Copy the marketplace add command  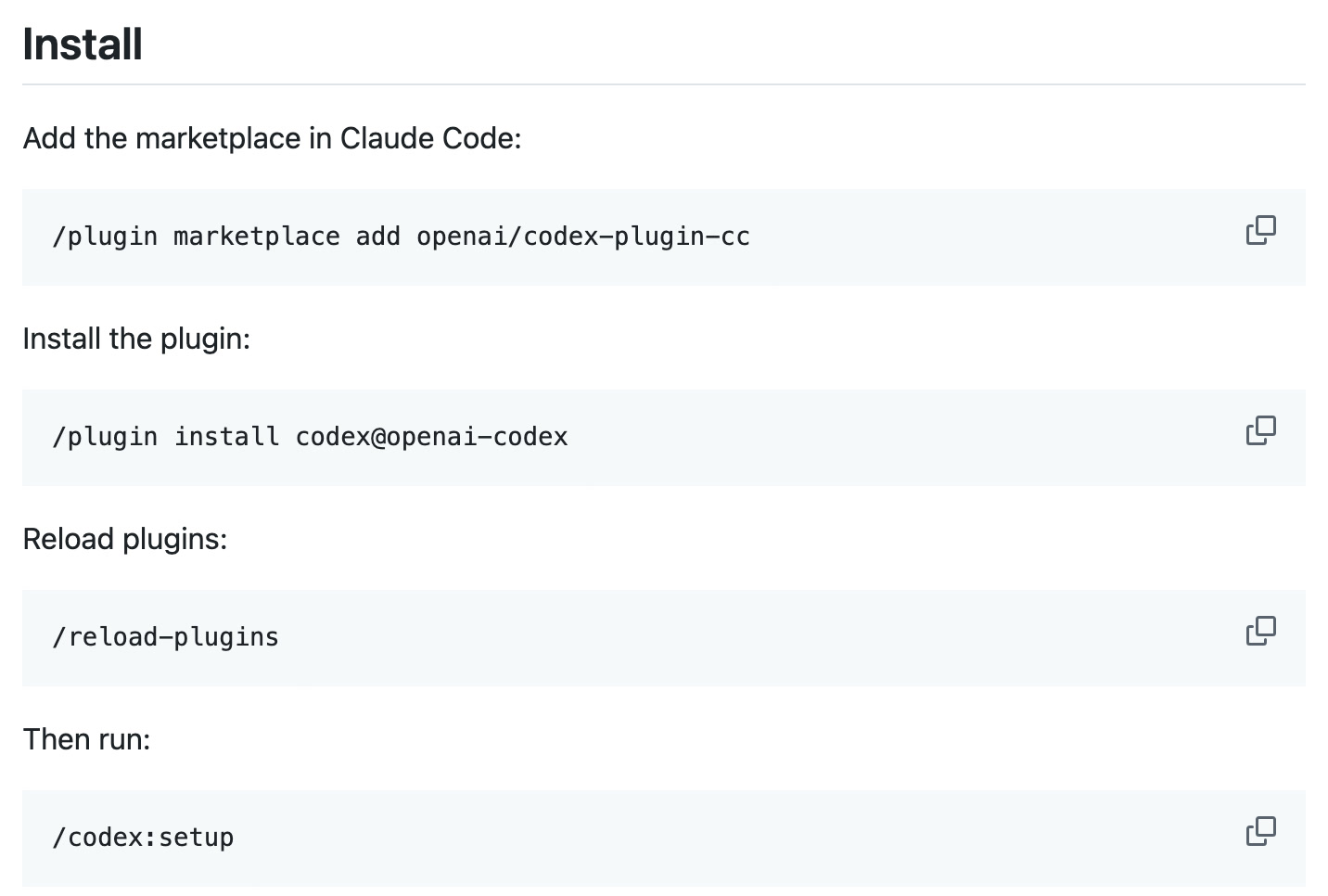[x=1260, y=230]
